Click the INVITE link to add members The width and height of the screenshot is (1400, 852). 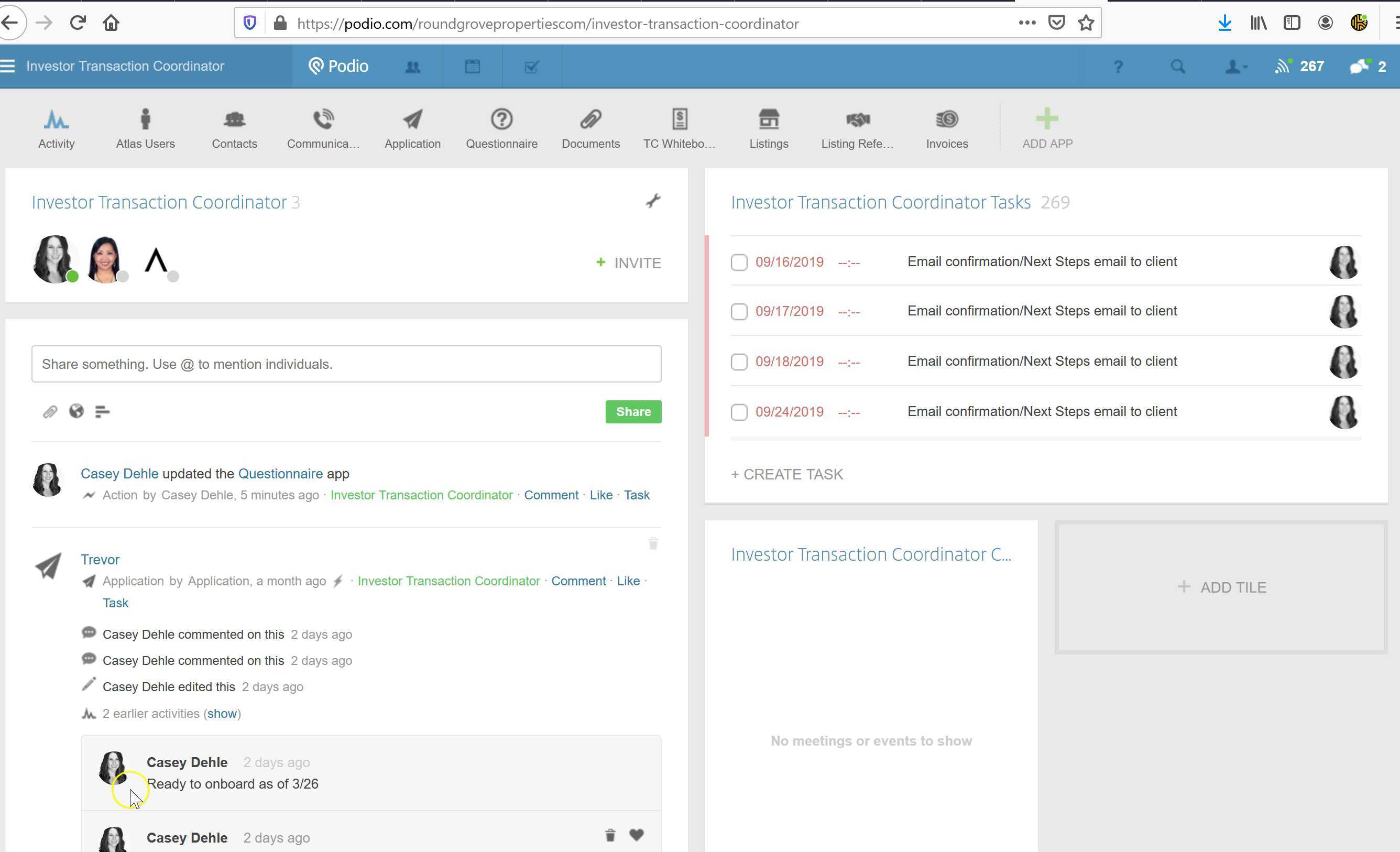click(x=628, y=263)
